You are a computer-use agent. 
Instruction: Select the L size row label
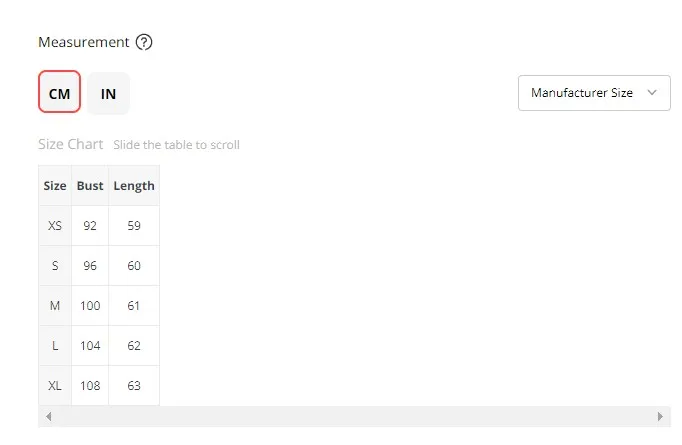55,346
